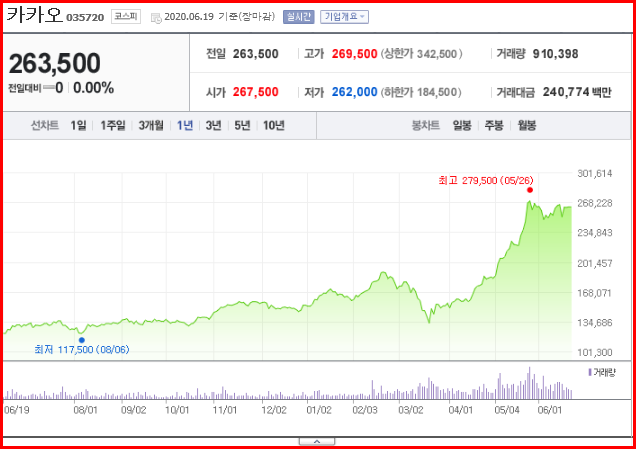Screen dimensions: 636x449
Task: Click the 201,457 y-axis label
Action: 595,263
